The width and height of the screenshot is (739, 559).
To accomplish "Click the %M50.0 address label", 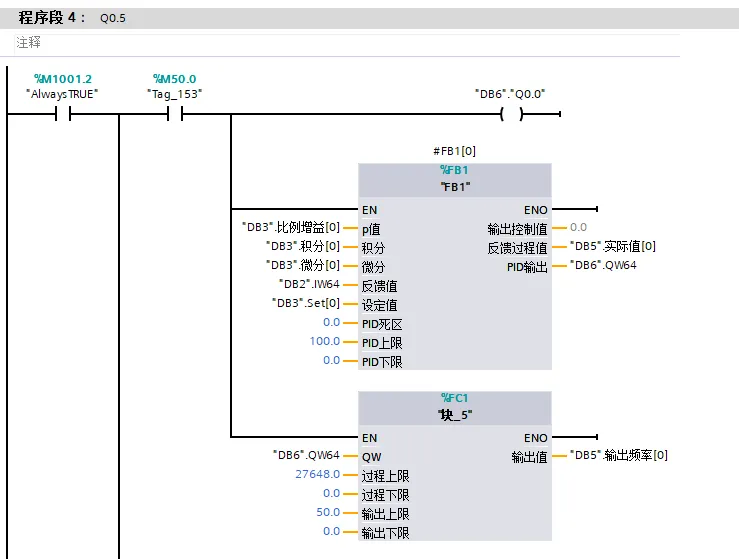I will (174, 79).
